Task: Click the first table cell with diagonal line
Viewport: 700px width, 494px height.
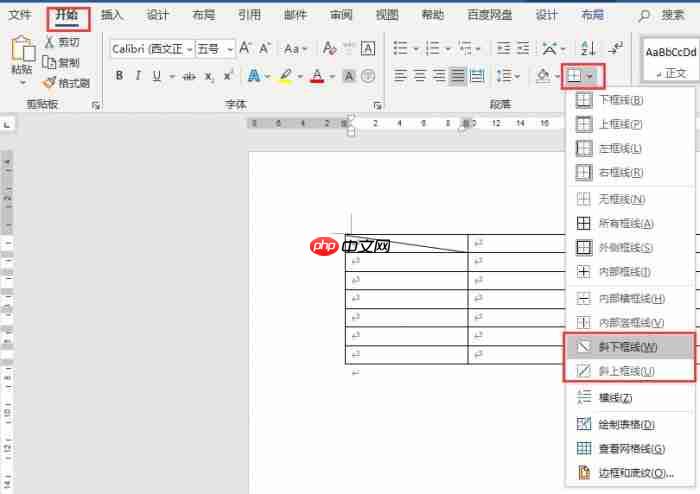Action: click(406, 243)
